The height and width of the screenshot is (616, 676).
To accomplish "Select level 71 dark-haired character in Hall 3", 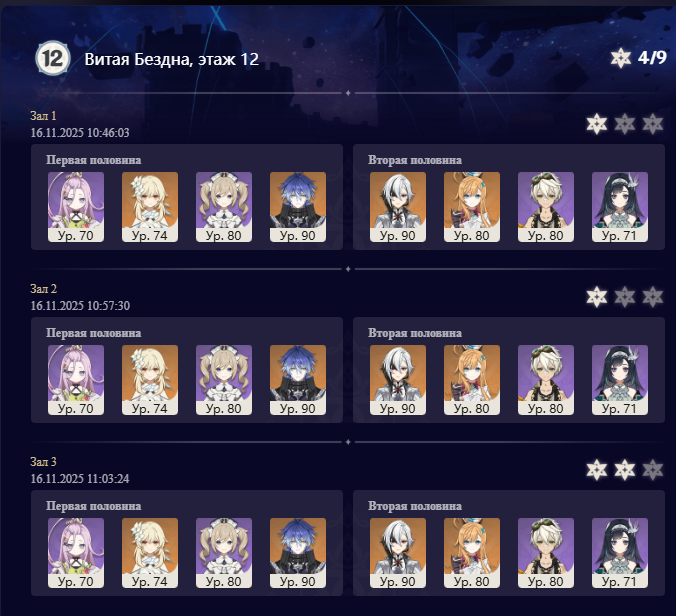I will coord(620,553).
